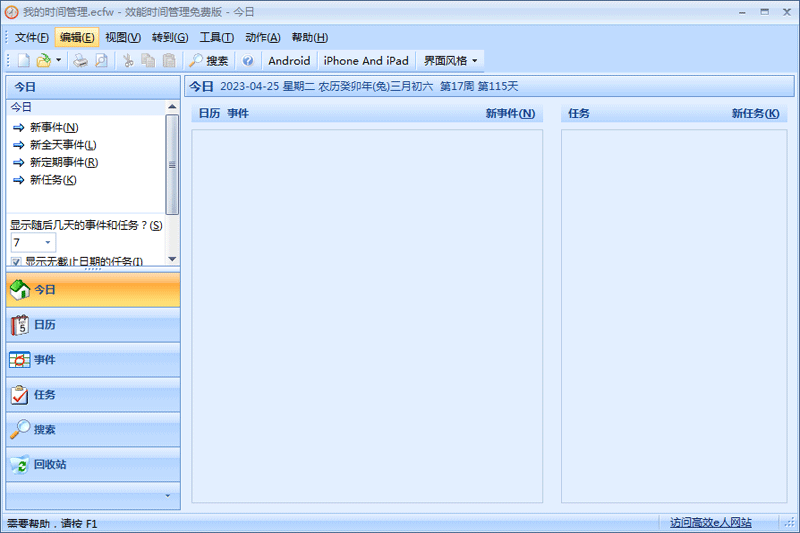800x533 pixels.
Task: Click the app clock icon in title bar
Action: (x=11, y=12)
